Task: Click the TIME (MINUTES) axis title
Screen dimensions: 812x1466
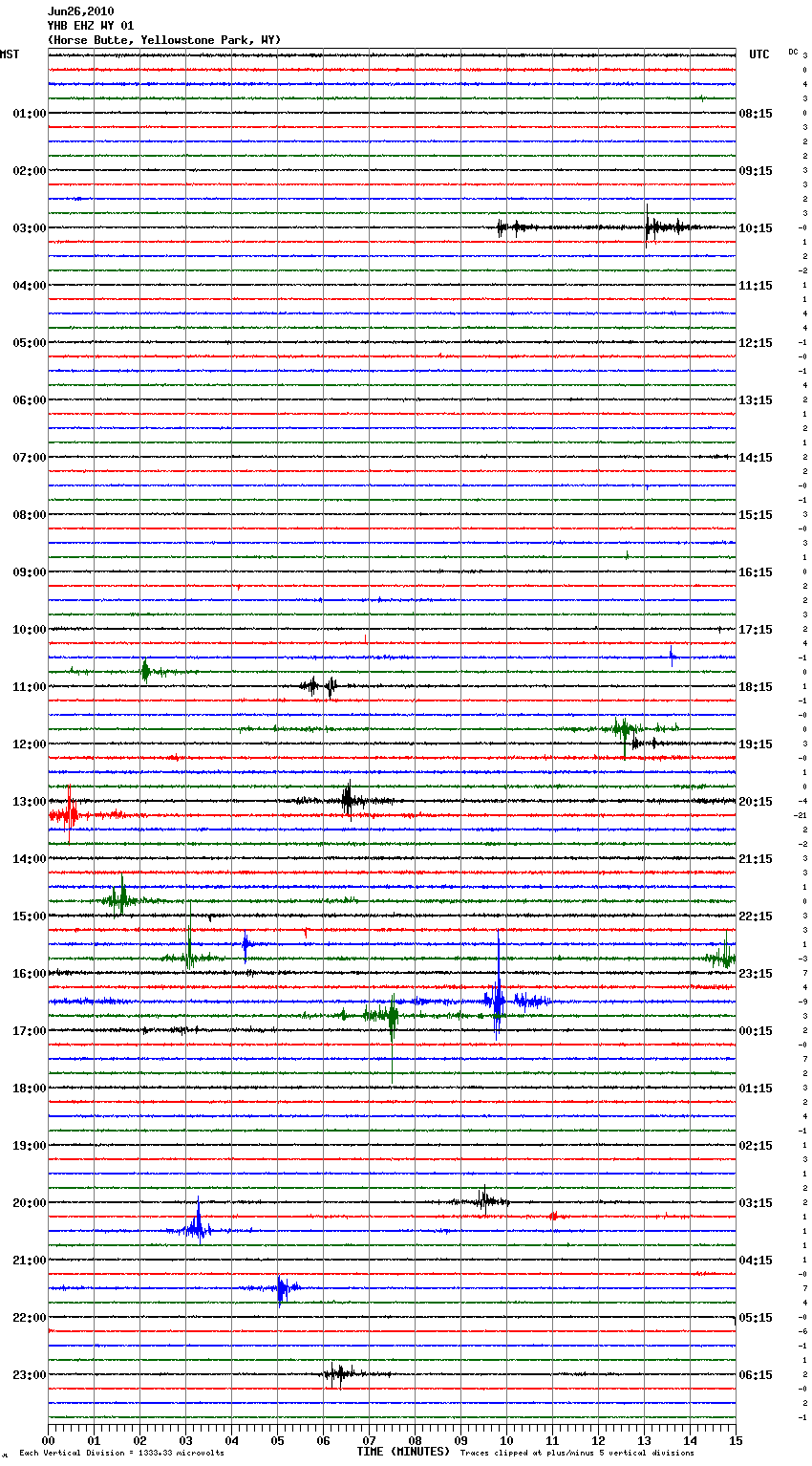Action: pyautogui.click(x=403, y=1452)
